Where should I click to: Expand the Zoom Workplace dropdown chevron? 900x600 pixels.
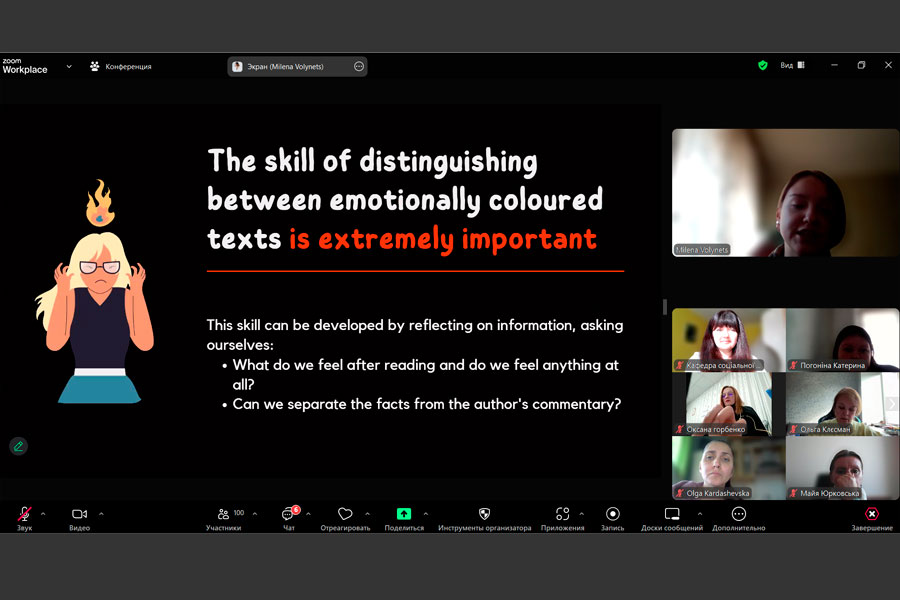click(x=69, y=66)
